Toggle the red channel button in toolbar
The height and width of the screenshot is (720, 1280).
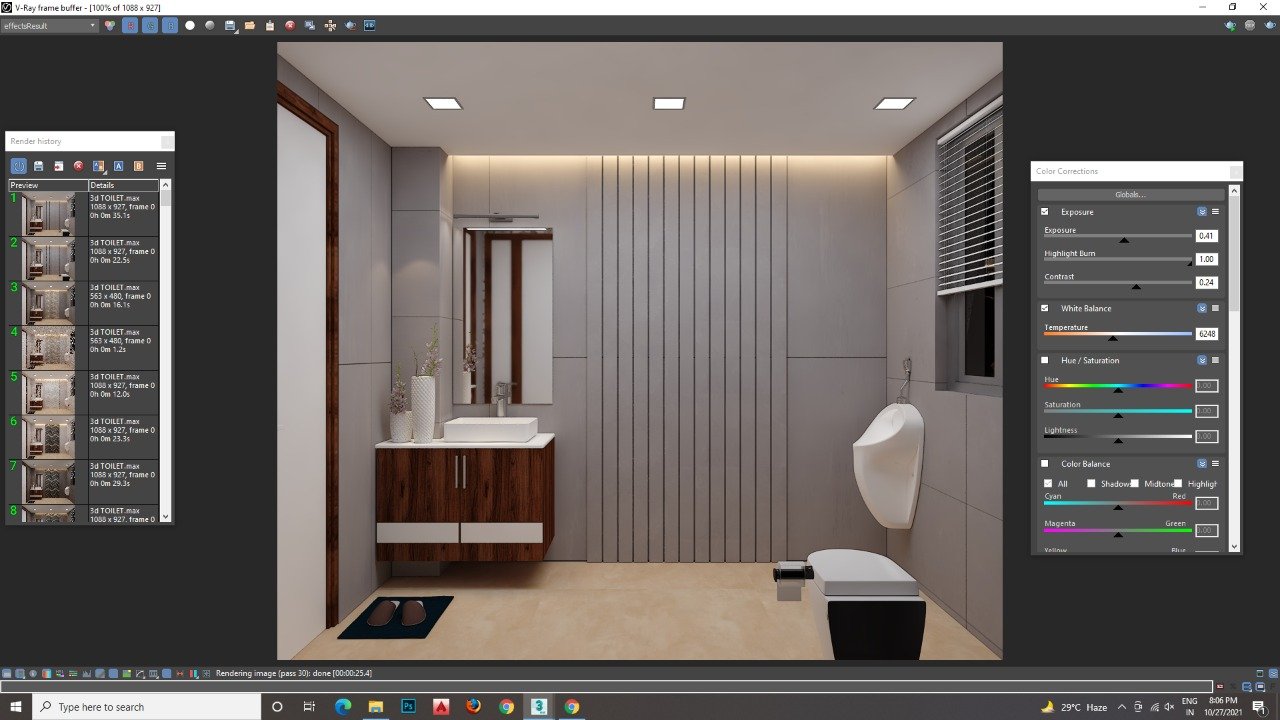[x=130, y=25]
